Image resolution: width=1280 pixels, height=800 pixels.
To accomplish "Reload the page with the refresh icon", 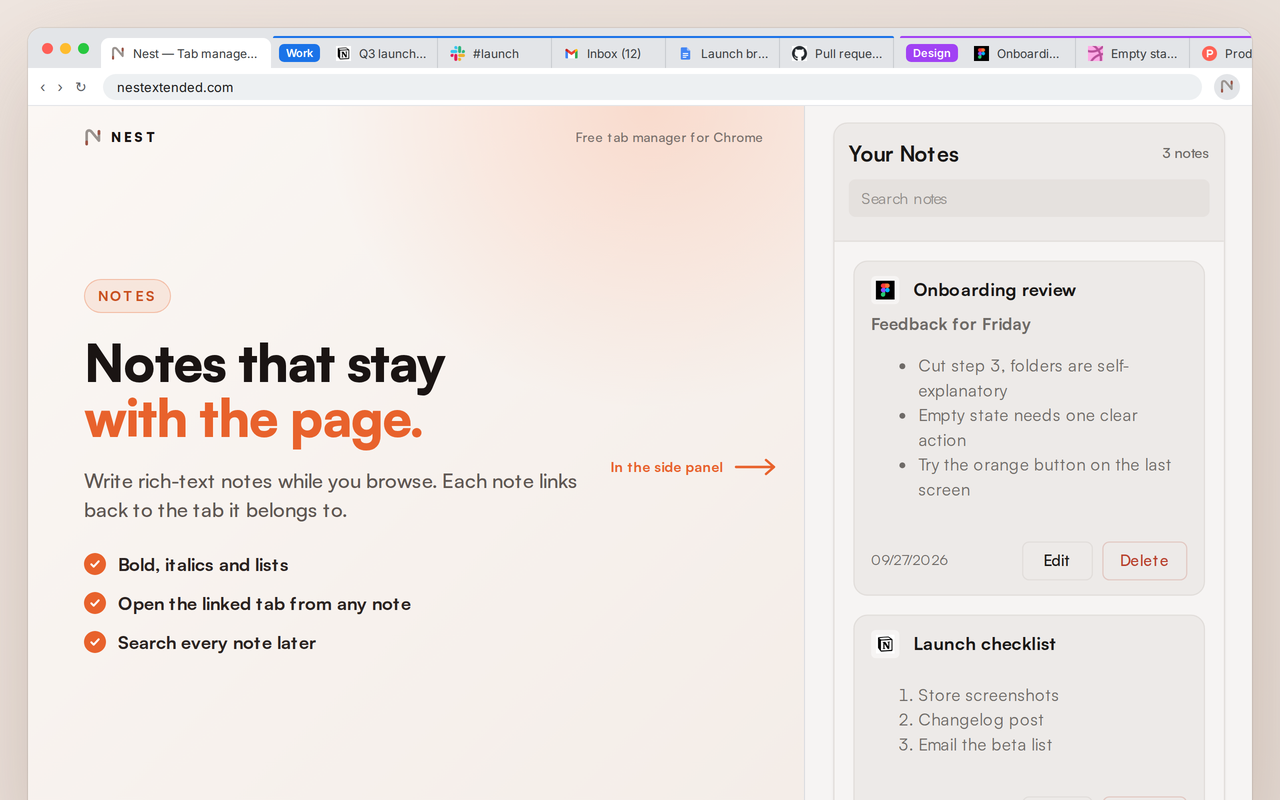I will [81, 88].
